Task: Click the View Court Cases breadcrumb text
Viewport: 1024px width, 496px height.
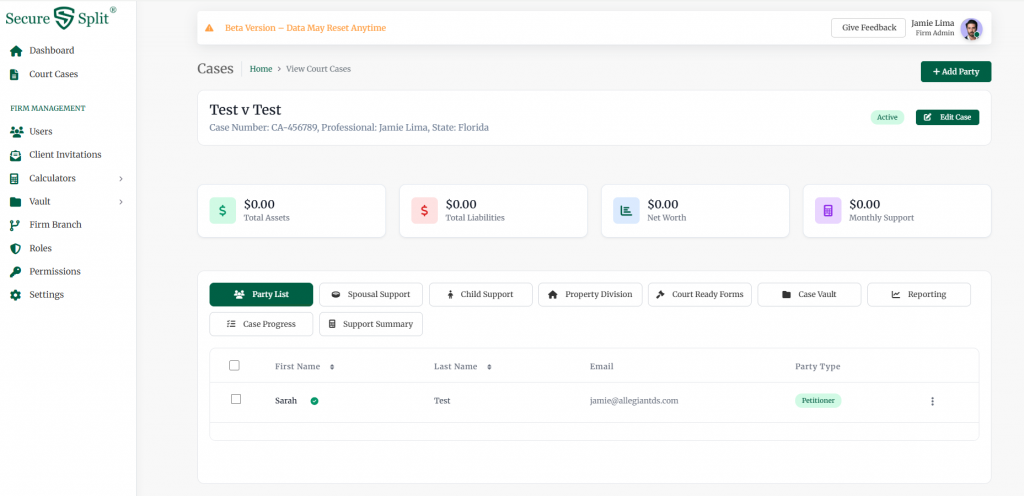Action: 319,69
